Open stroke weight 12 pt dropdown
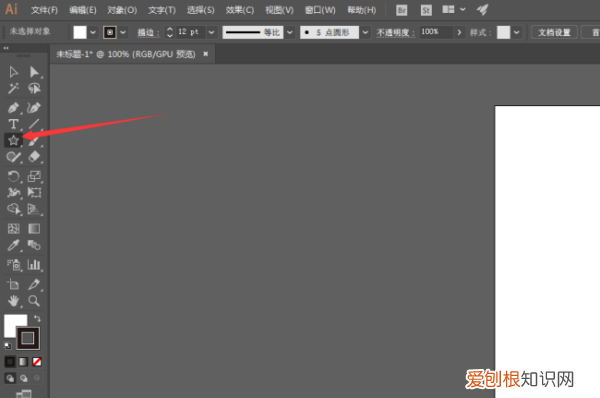The width and height of the screenshot is (600, 398). tap(211, 33)
